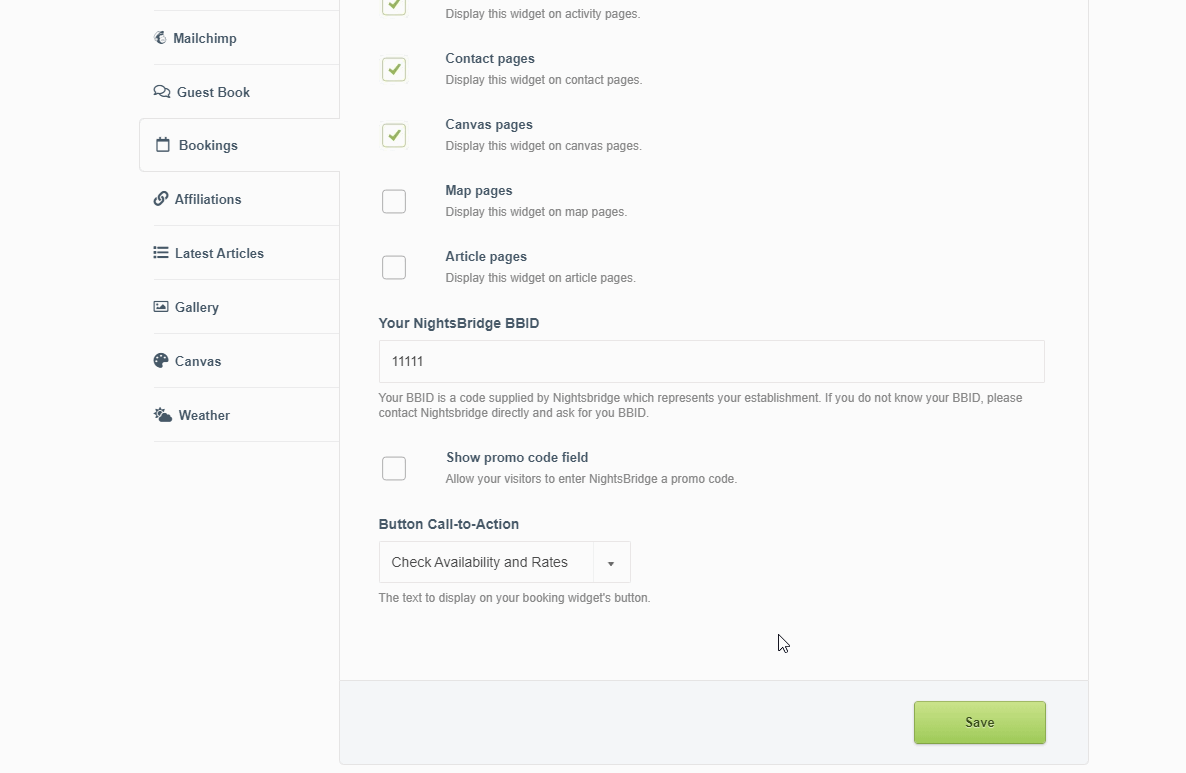Click the Bookings calendar icon
Screen dimensions: 1186x773
pyautogui.click(x=163, y=145)
